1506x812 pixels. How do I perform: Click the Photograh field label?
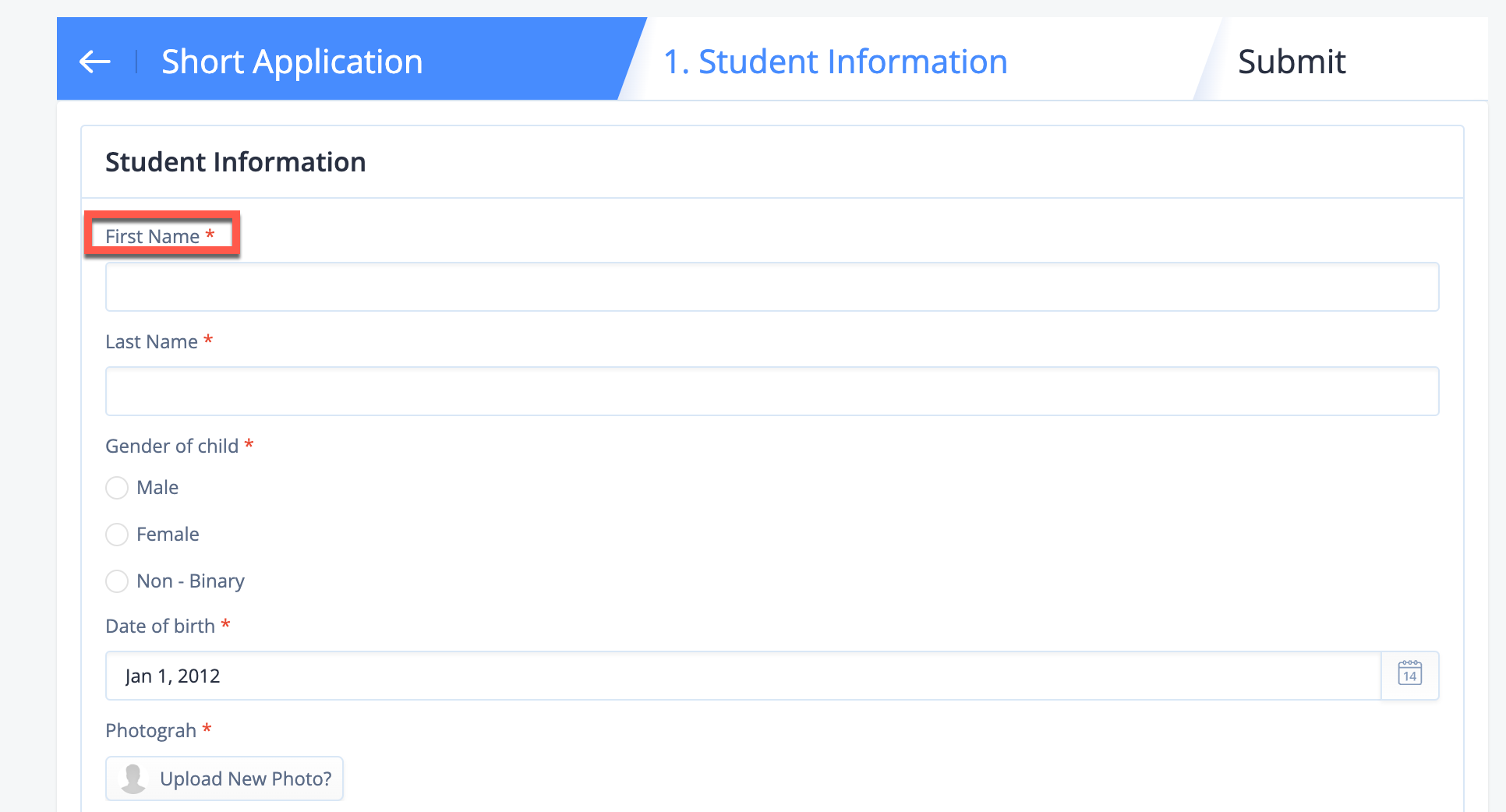tap(151, 730)
